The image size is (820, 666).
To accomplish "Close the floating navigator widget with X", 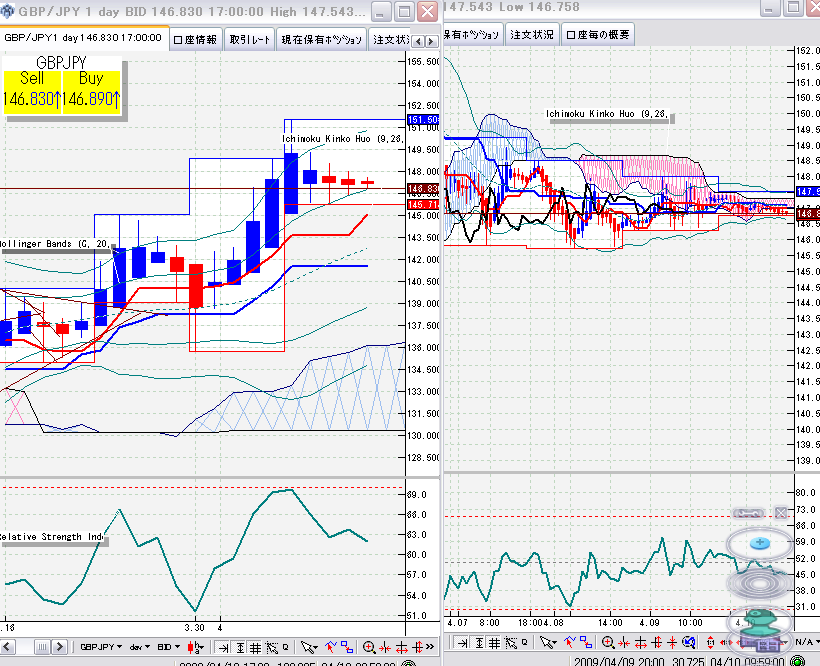I will click(780, 513).
